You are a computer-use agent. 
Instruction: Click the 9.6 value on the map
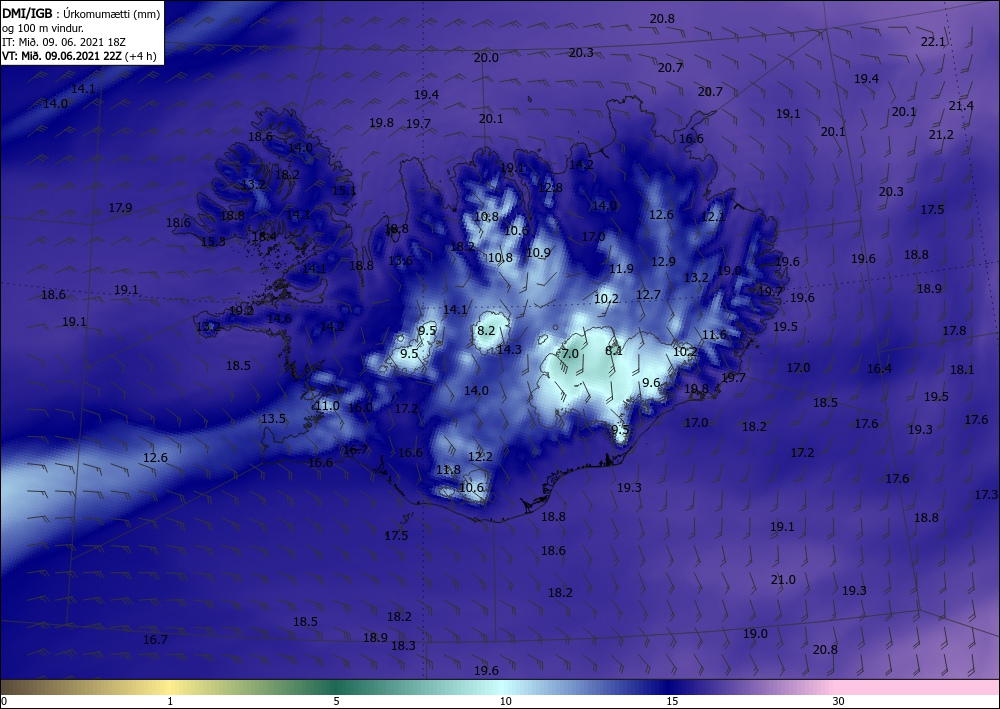[x=651, y=383]
